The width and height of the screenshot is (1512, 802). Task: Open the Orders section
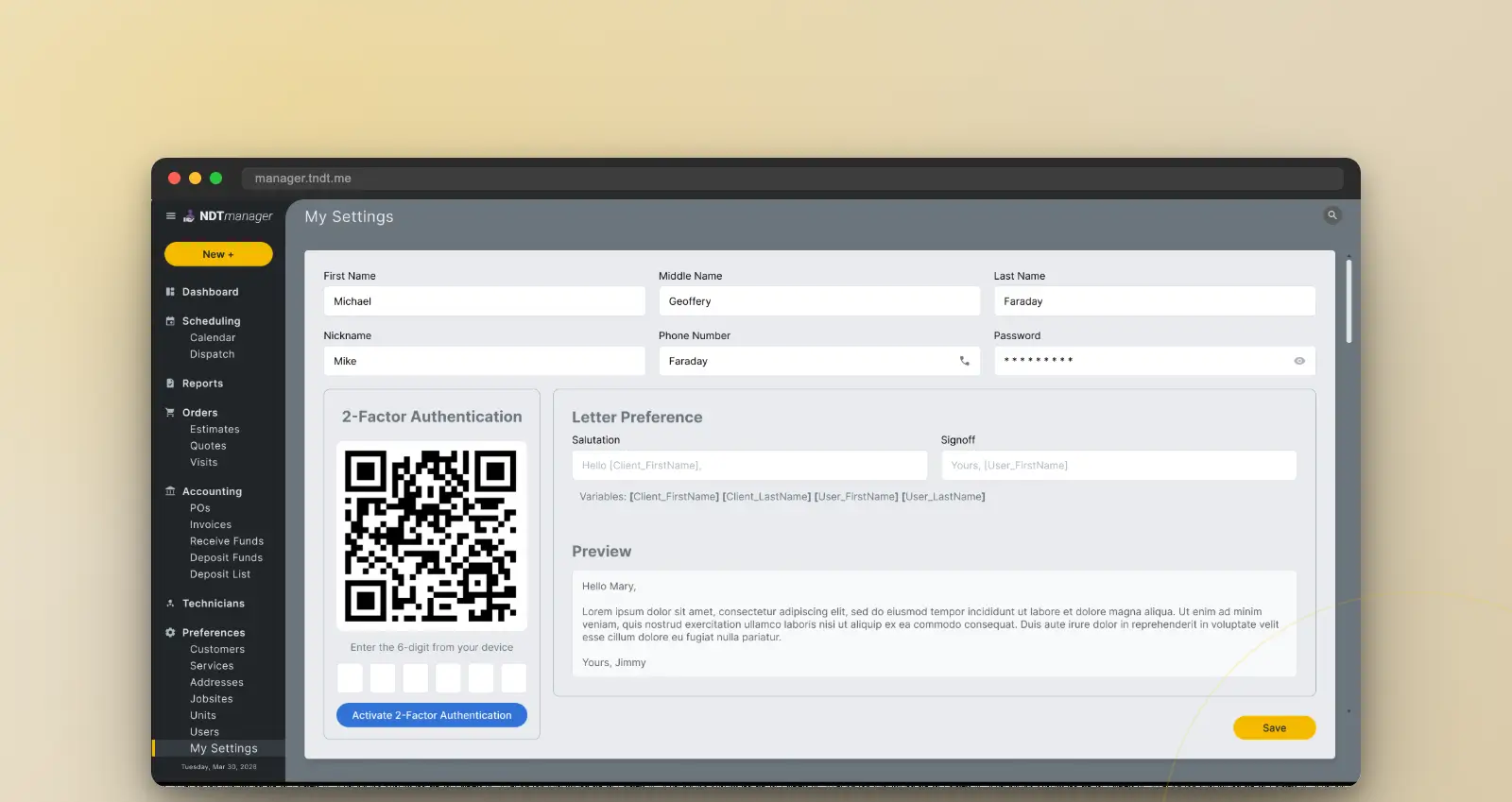(199, 413)
